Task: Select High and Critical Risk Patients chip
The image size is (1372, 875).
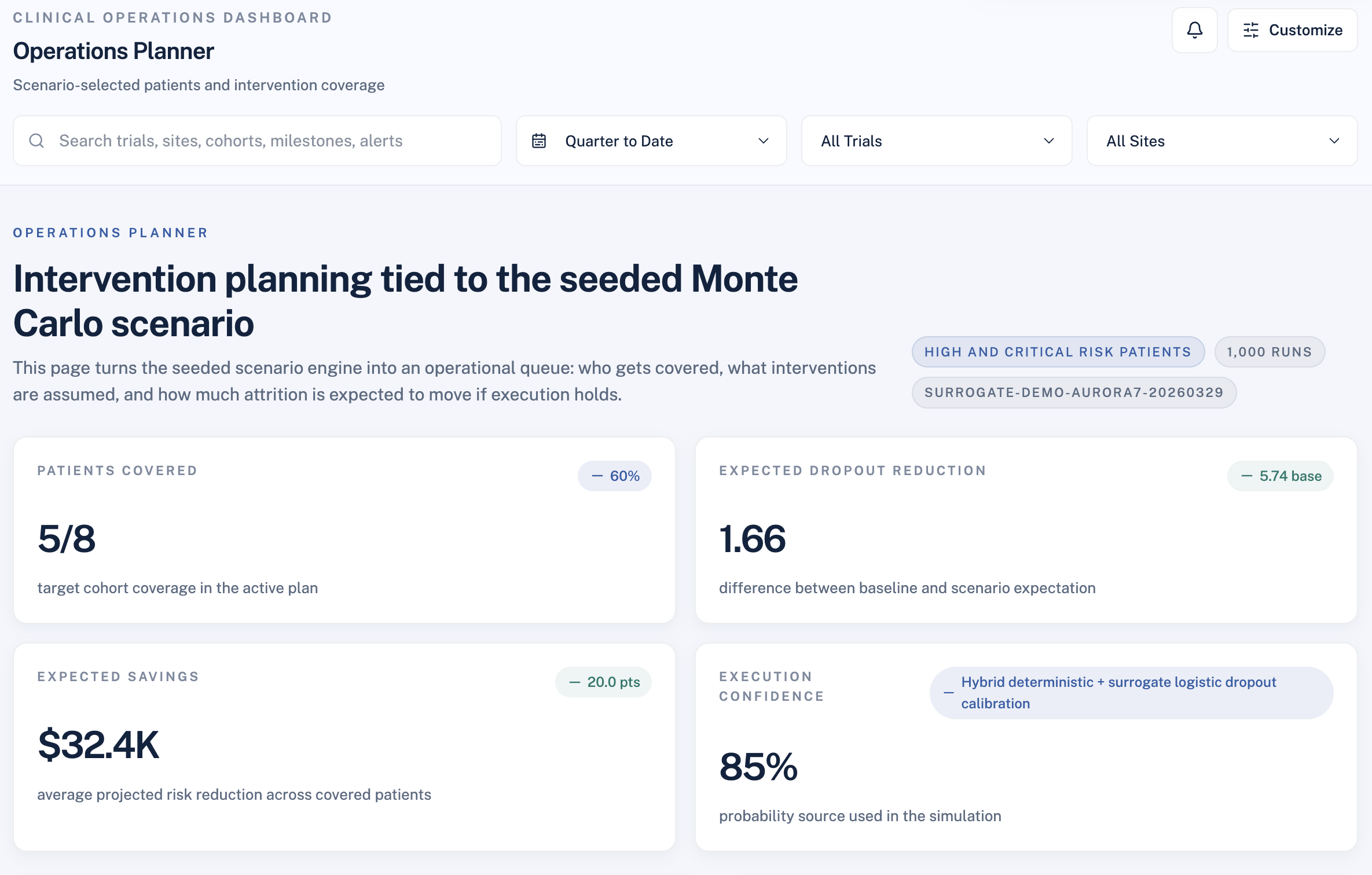Action: [x=1058, y=352]
